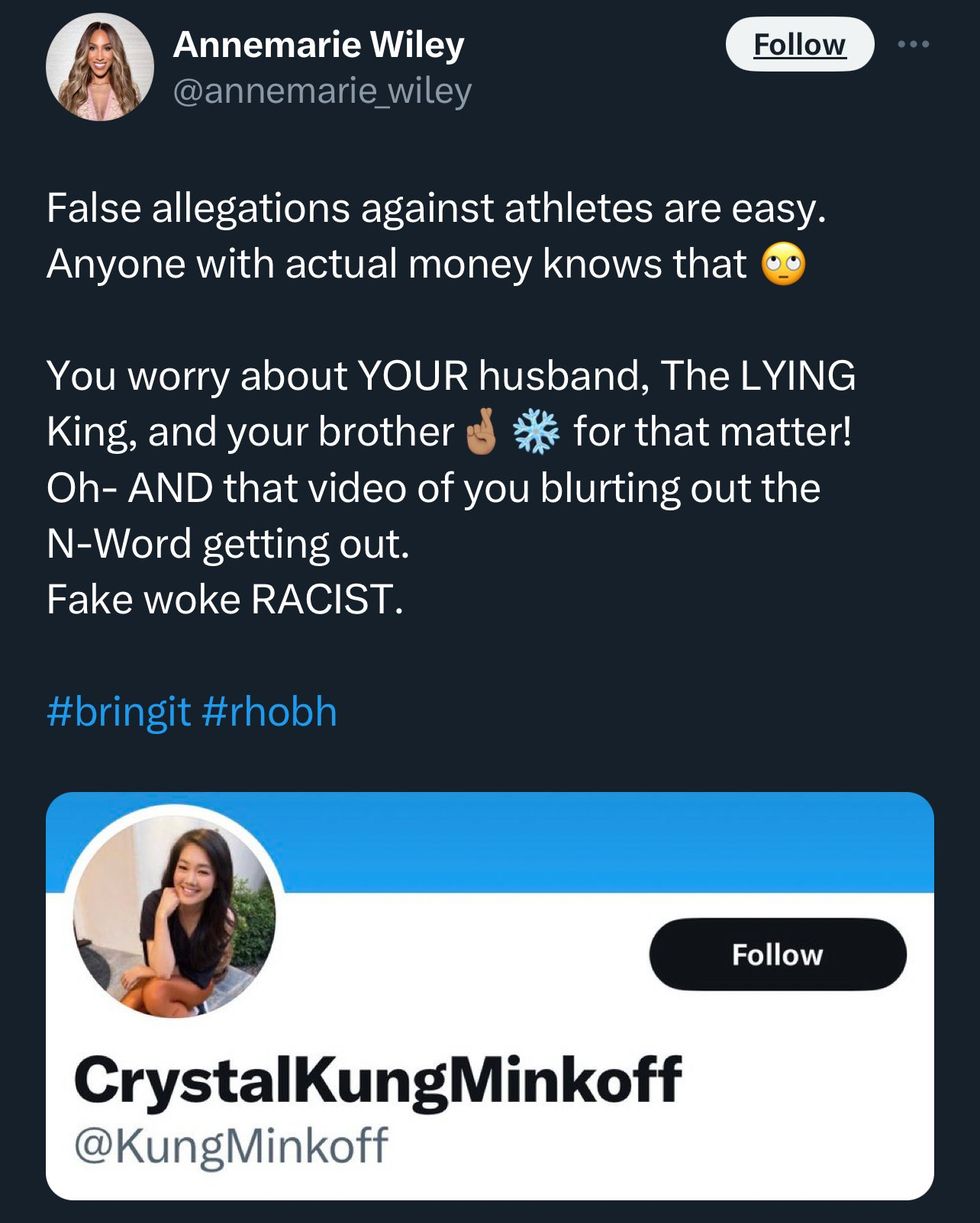980x1223 pixels.
Task: Click the "N-Word getting out." text line
Action: (228, 544)
